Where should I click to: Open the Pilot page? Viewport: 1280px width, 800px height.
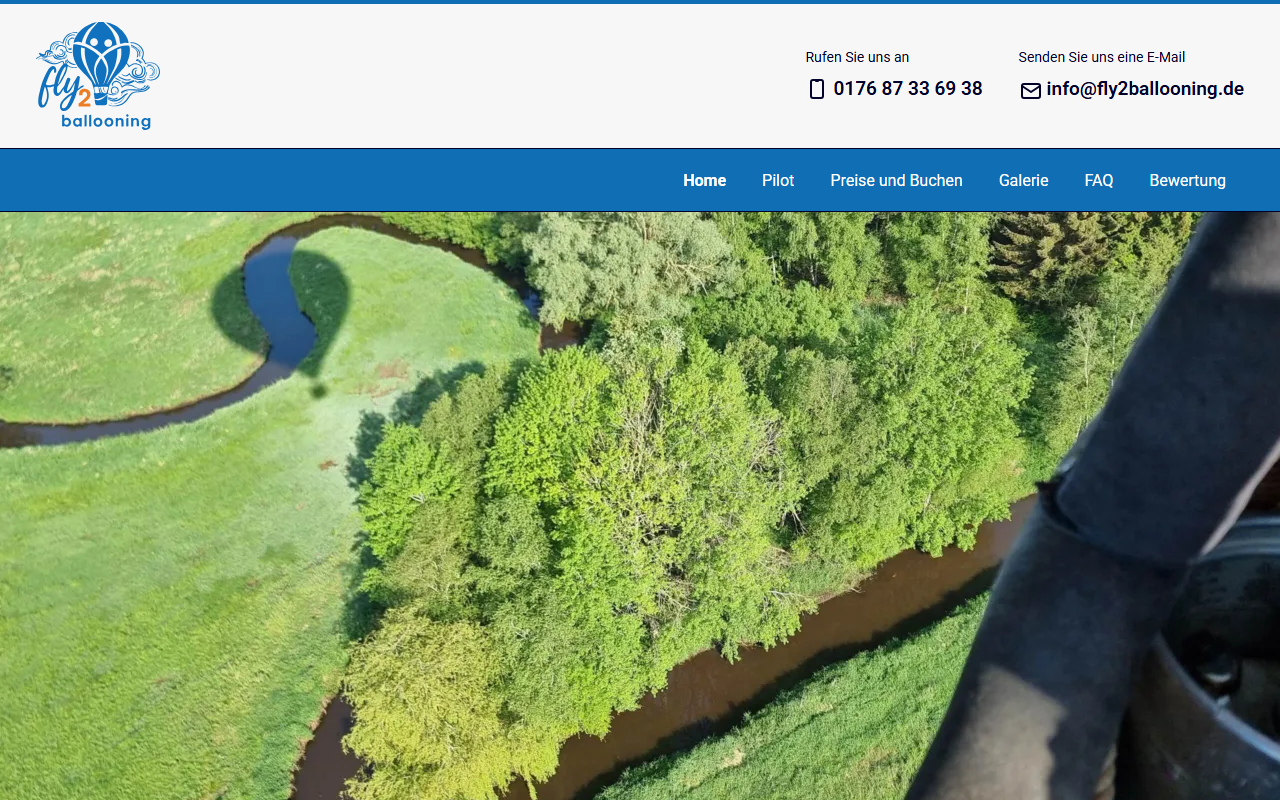pyautogui.click(x=778, y=181)
